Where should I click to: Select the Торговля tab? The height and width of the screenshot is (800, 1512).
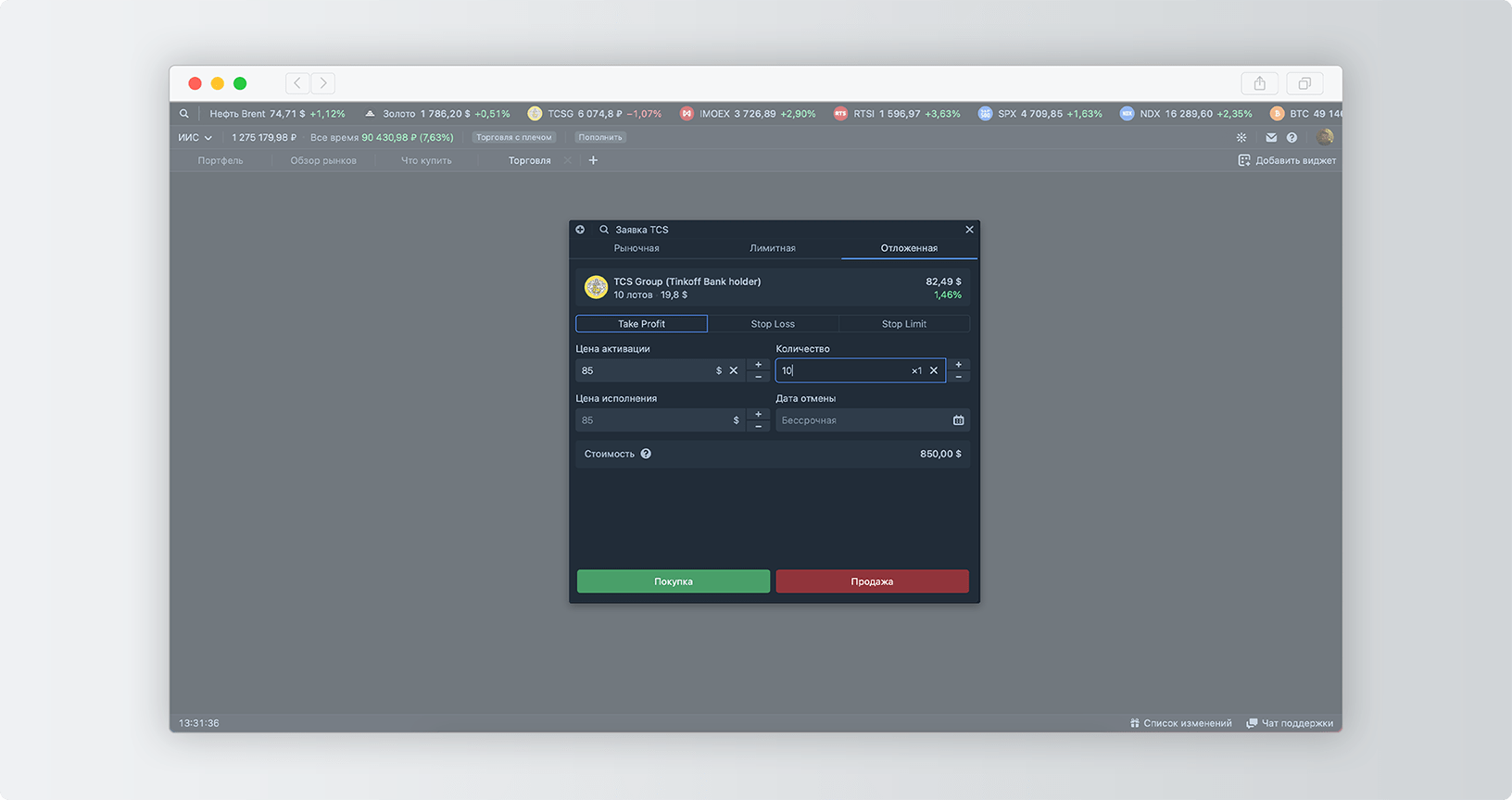tap(529, 160)
